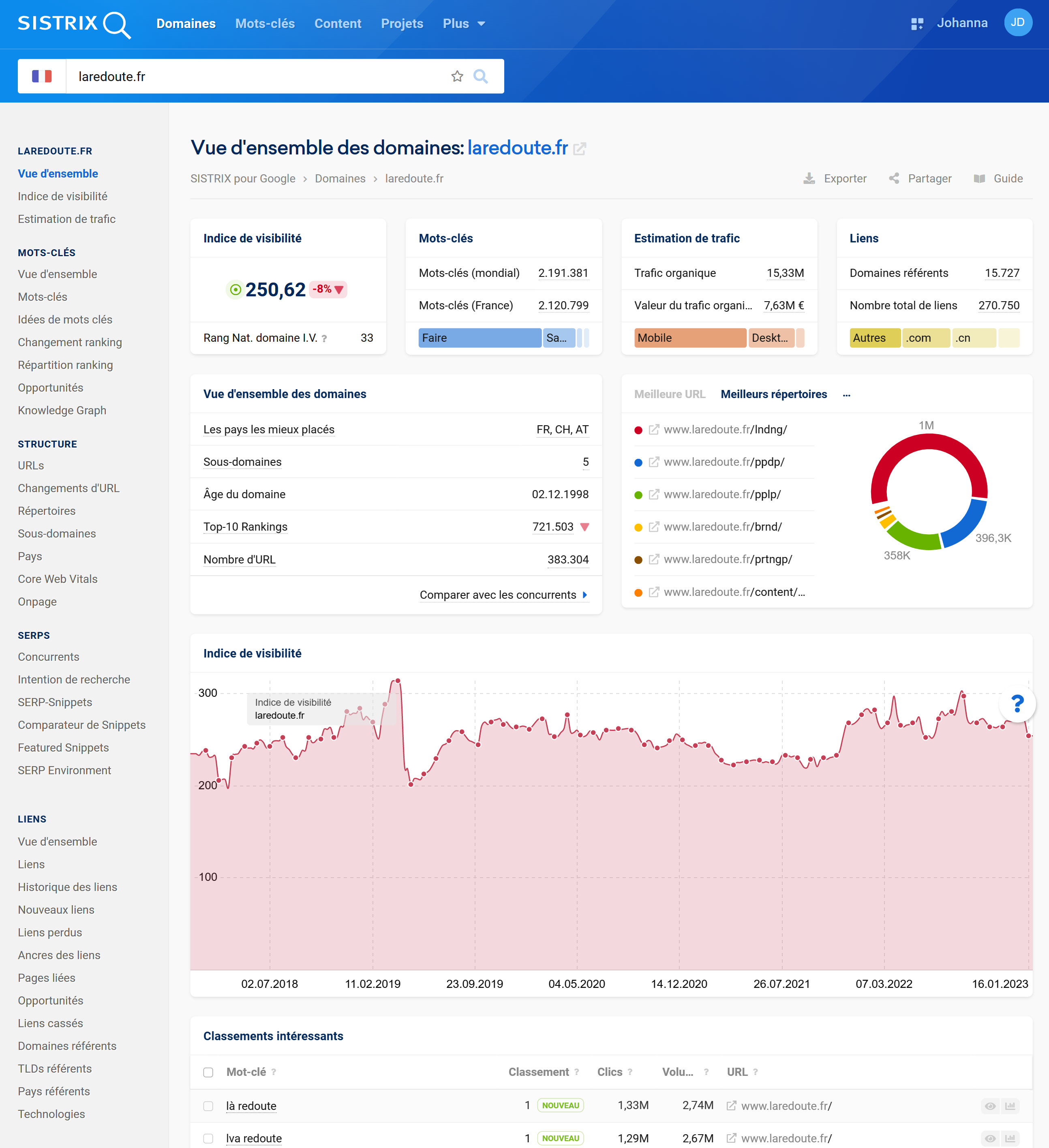Click the help icon next to Mot-clé column
1049x1148 pixels.
(273, 1072)
